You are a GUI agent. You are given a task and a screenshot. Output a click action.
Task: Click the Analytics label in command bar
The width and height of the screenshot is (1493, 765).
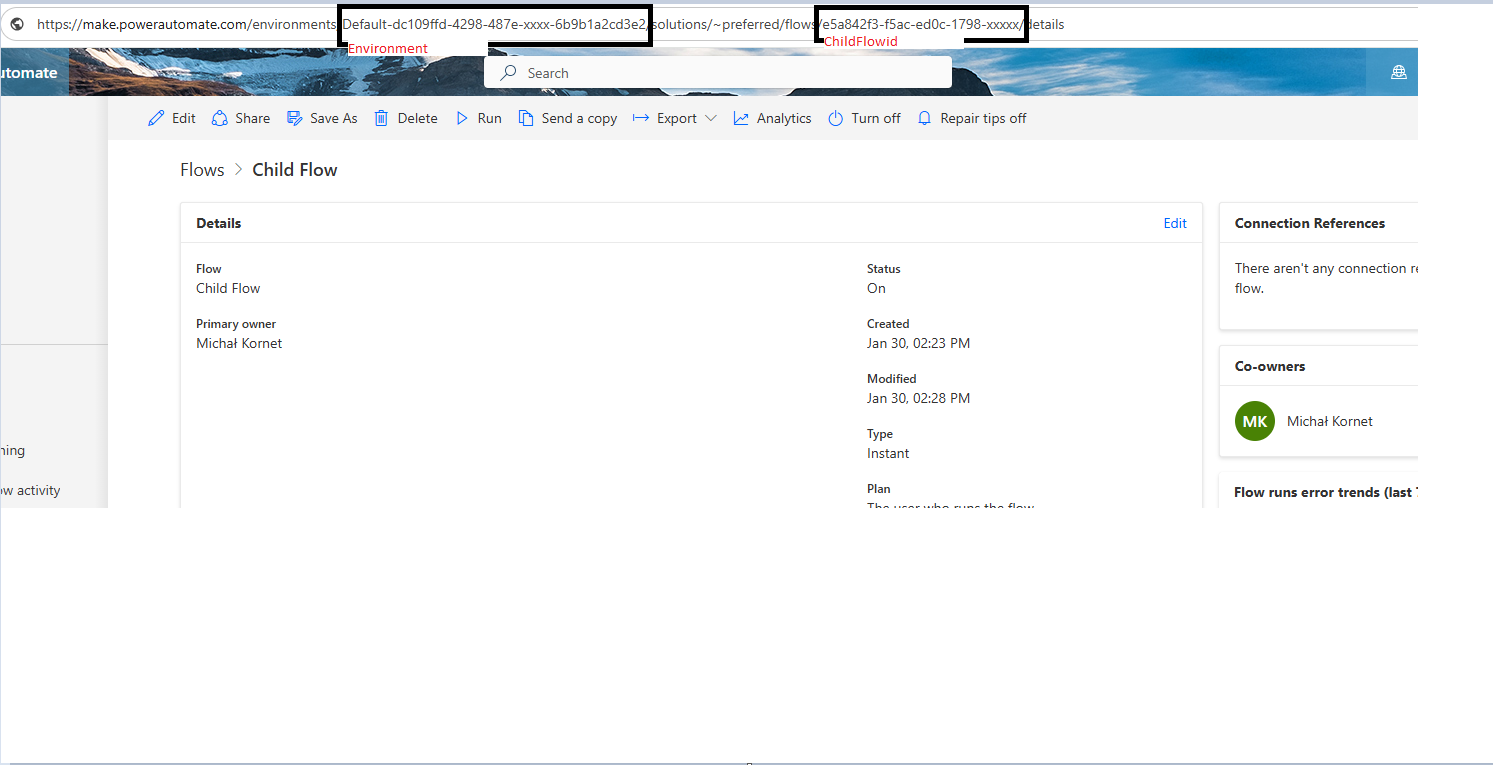coord(784,118)
